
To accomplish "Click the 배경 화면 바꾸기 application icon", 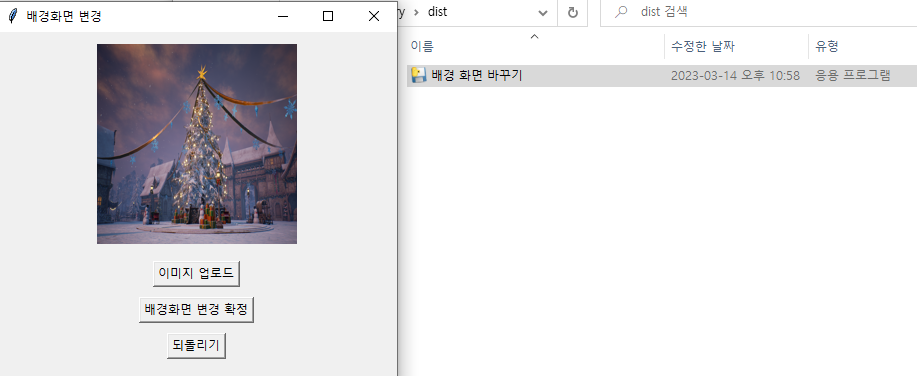I will coord(418,75).
